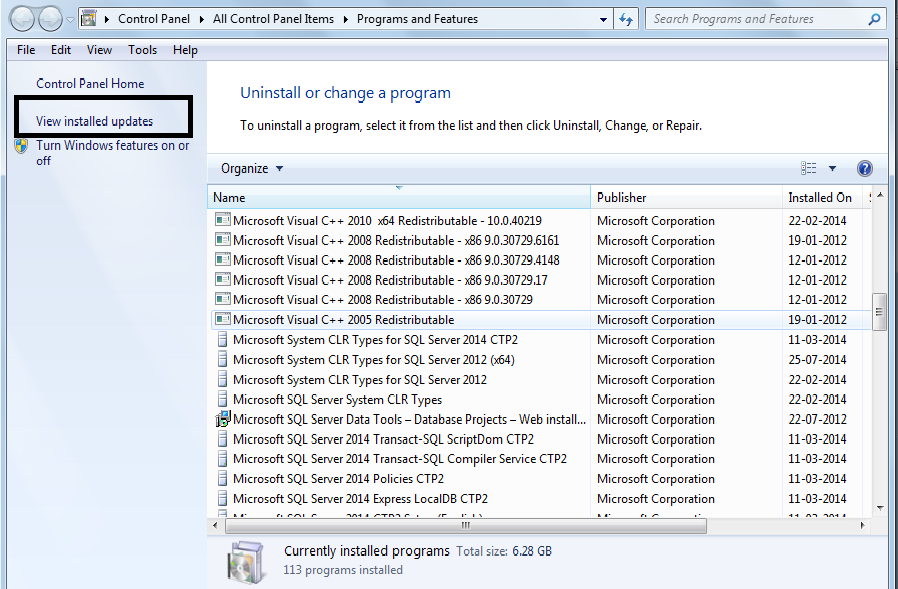The width and height of the screenshot is (898, 589).
Task: Go to Control Panel Home
Action: (90, 84)
